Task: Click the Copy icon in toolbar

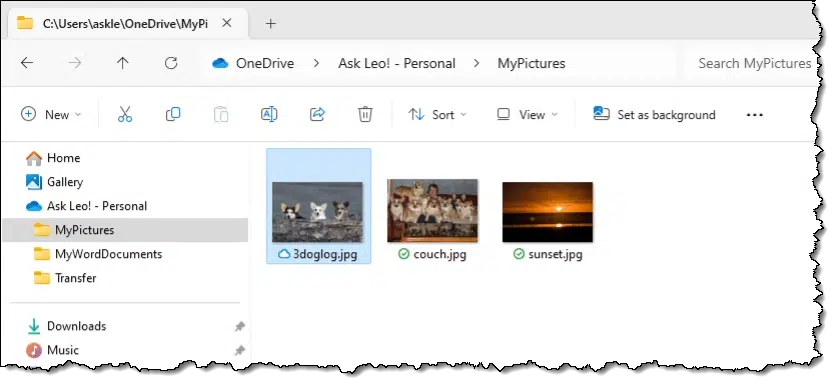Action: (x=173, y=114)
